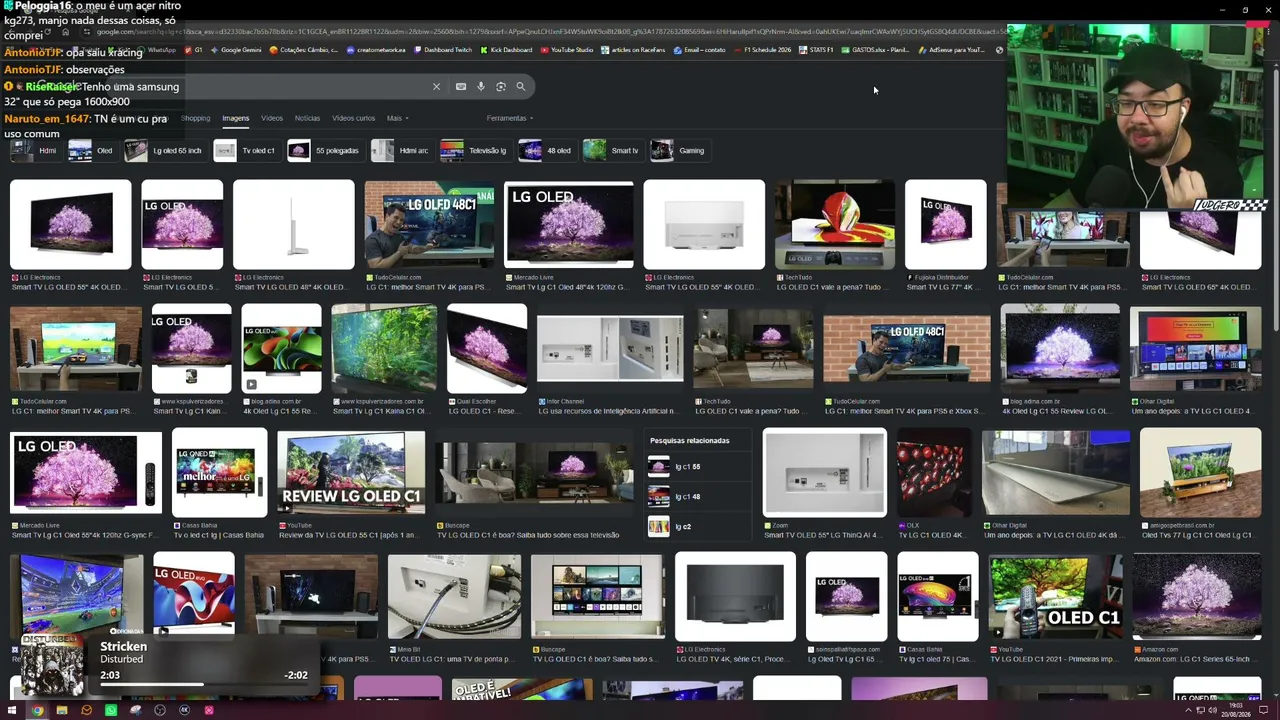The image size is (1280, 720).
Task: Expand the Mais dropdown menu
Action: pyautogui.click(x=397, y=118)
